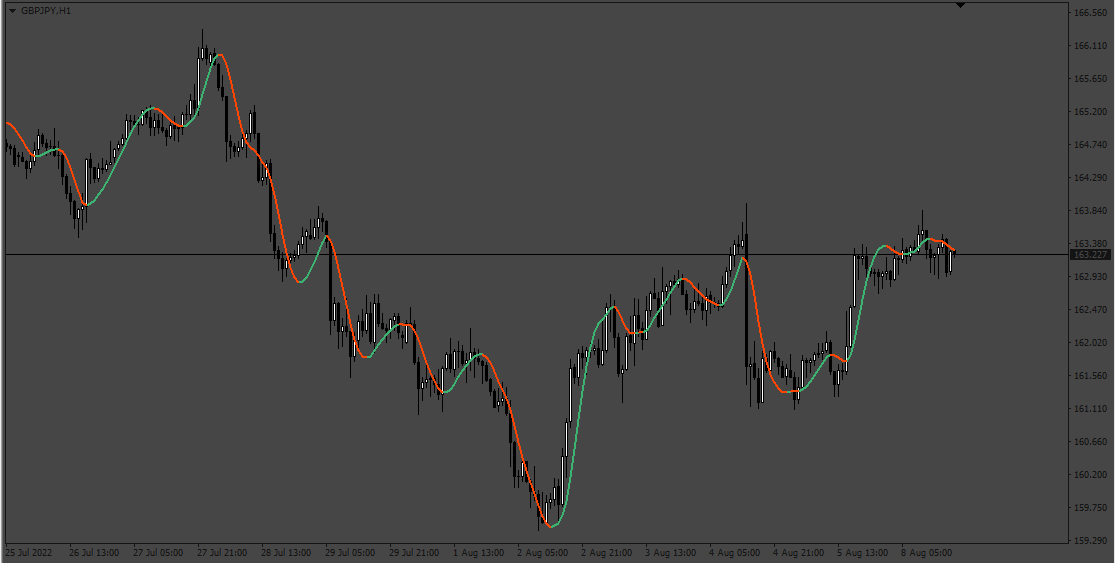
Task: Click the 165.650 price scale label
Action: coord(1090,79)
